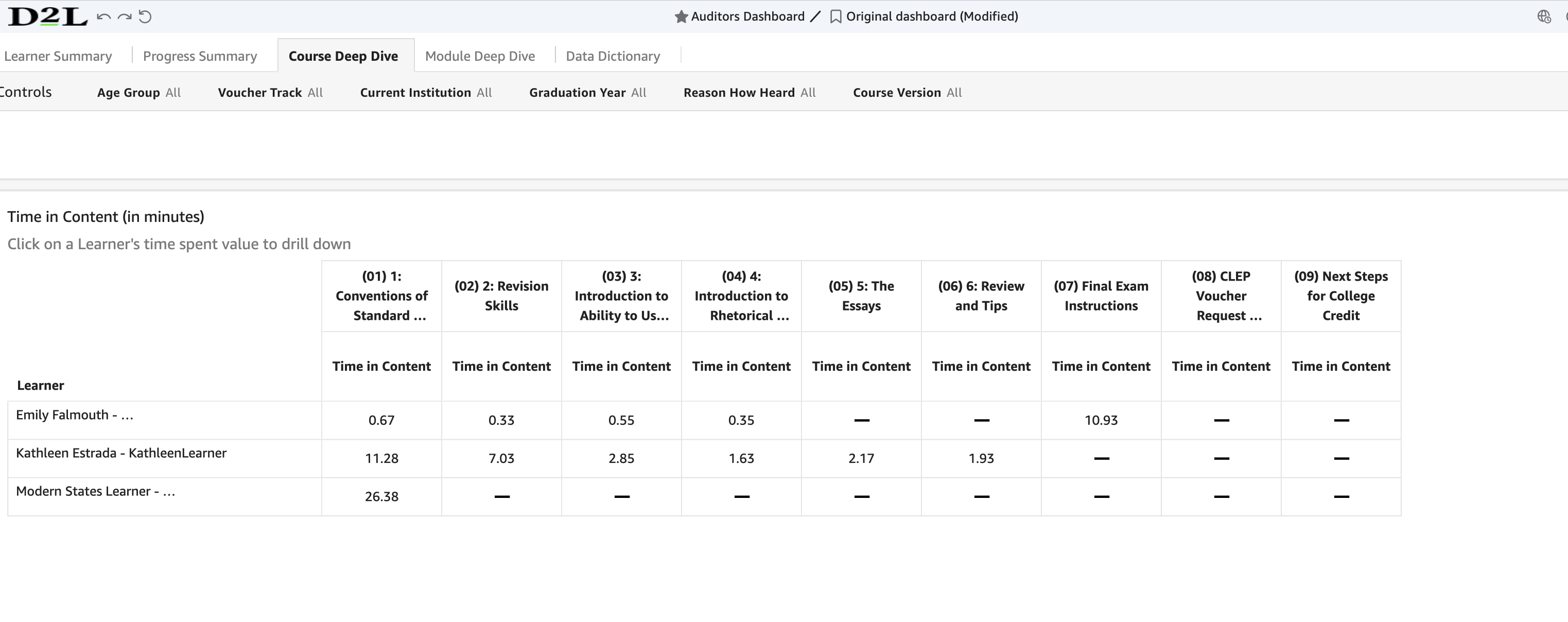This screenshot has height=622, width=1568.
Task: Click Modern States Learner's 26.38 value
Action: click(381, 497)
